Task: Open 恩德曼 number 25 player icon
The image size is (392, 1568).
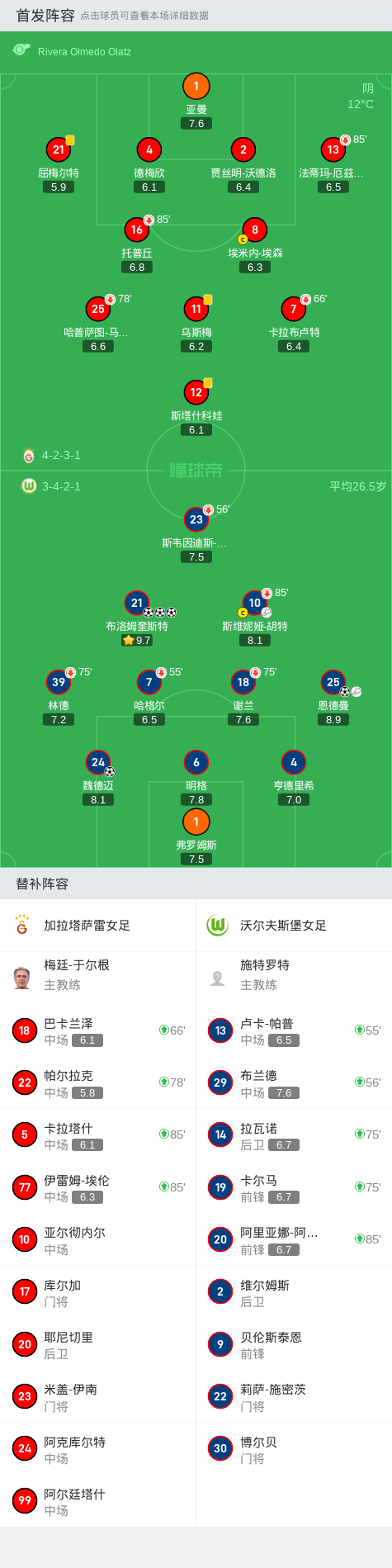Action: [x=333, y=682]
